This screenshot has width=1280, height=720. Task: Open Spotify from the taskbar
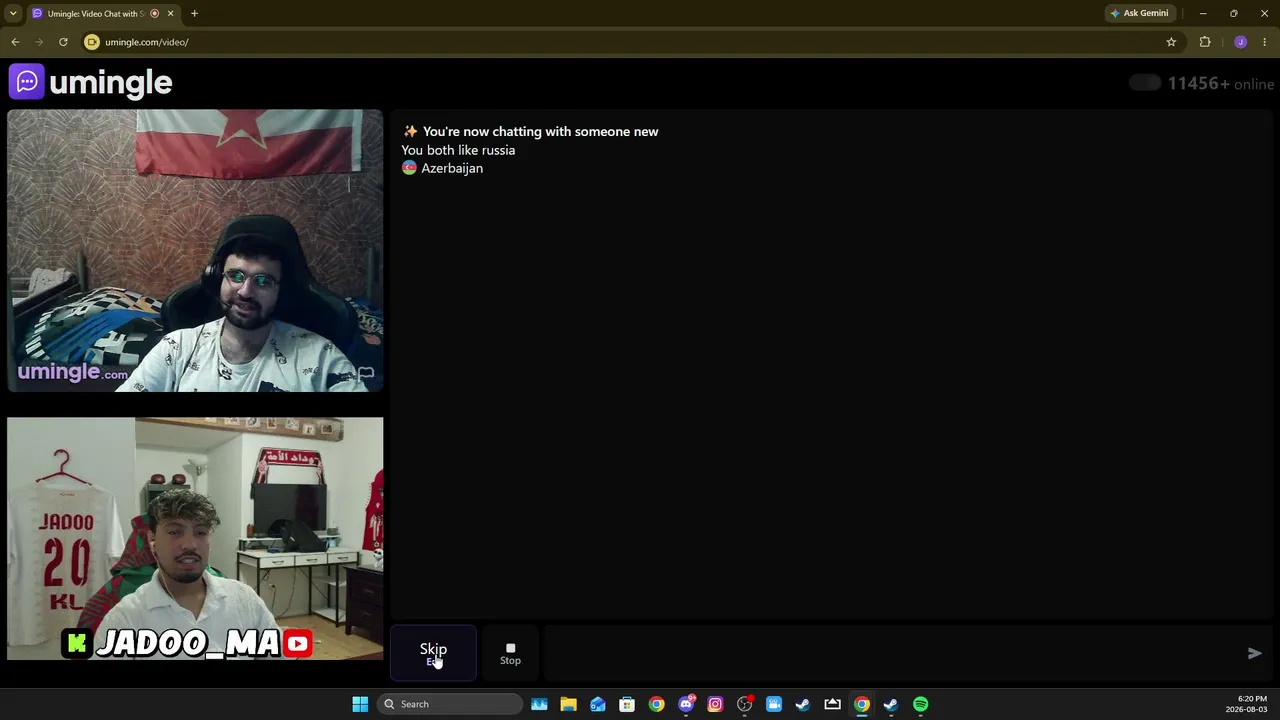click(920, 704)
